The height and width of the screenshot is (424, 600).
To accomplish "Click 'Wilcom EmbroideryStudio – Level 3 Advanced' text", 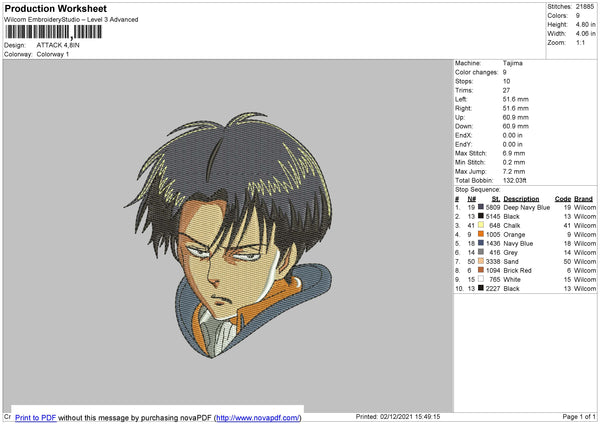I will (x=71, y=20).
